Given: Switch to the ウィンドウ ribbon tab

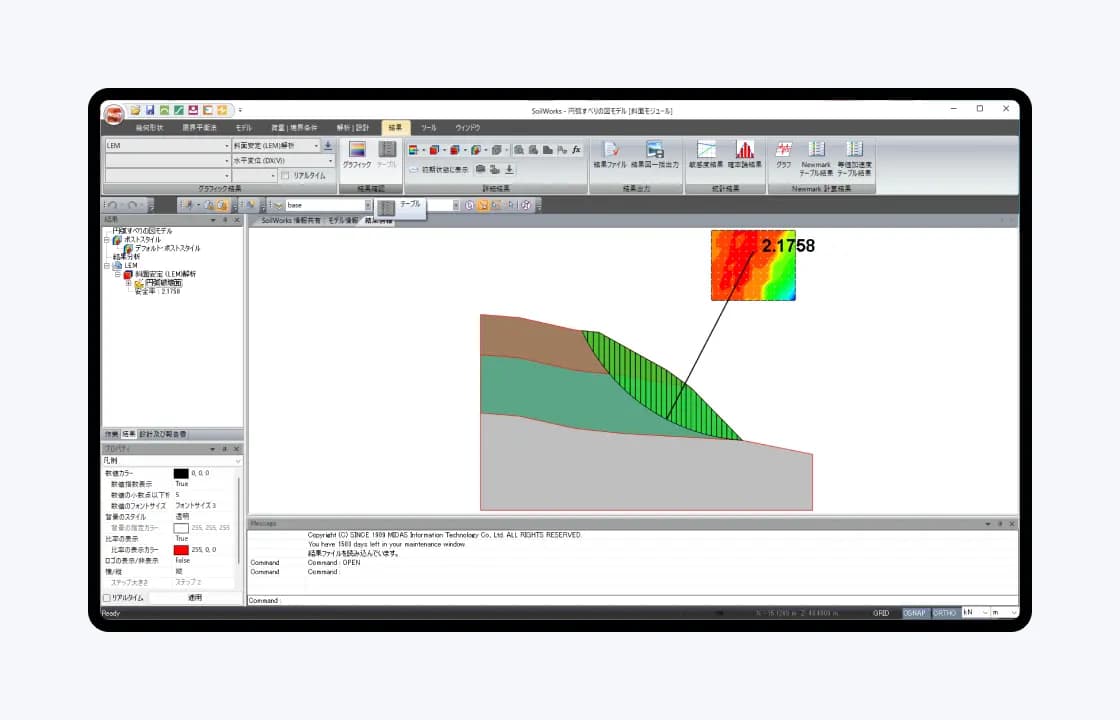Looking at the screenshot, I should (468, 127).
